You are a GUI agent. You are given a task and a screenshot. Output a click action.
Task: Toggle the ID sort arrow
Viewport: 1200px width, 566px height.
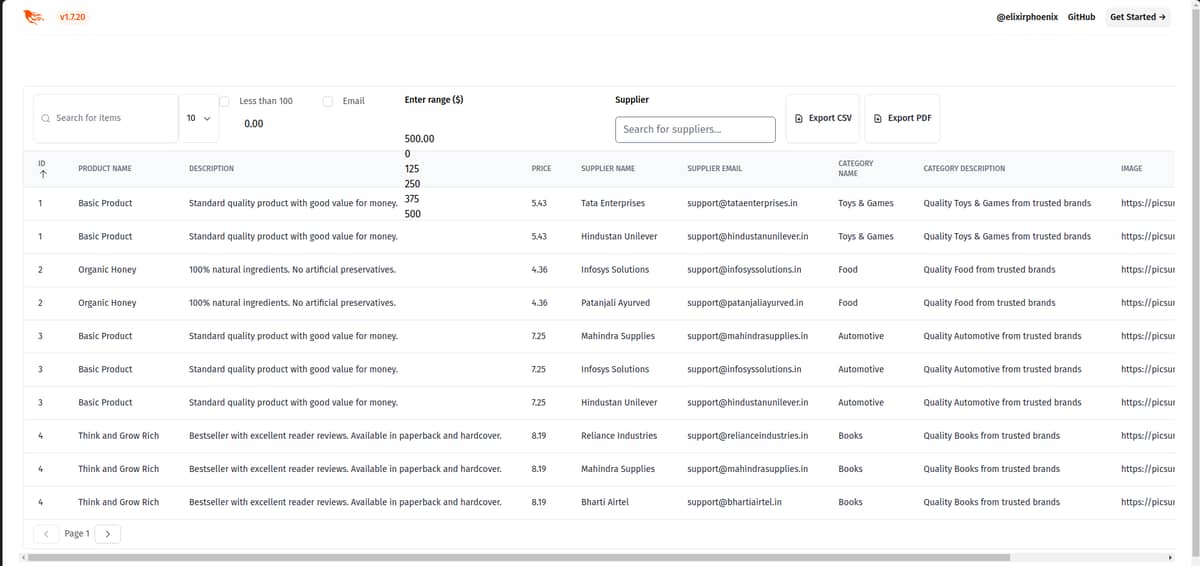pos(42,174)
